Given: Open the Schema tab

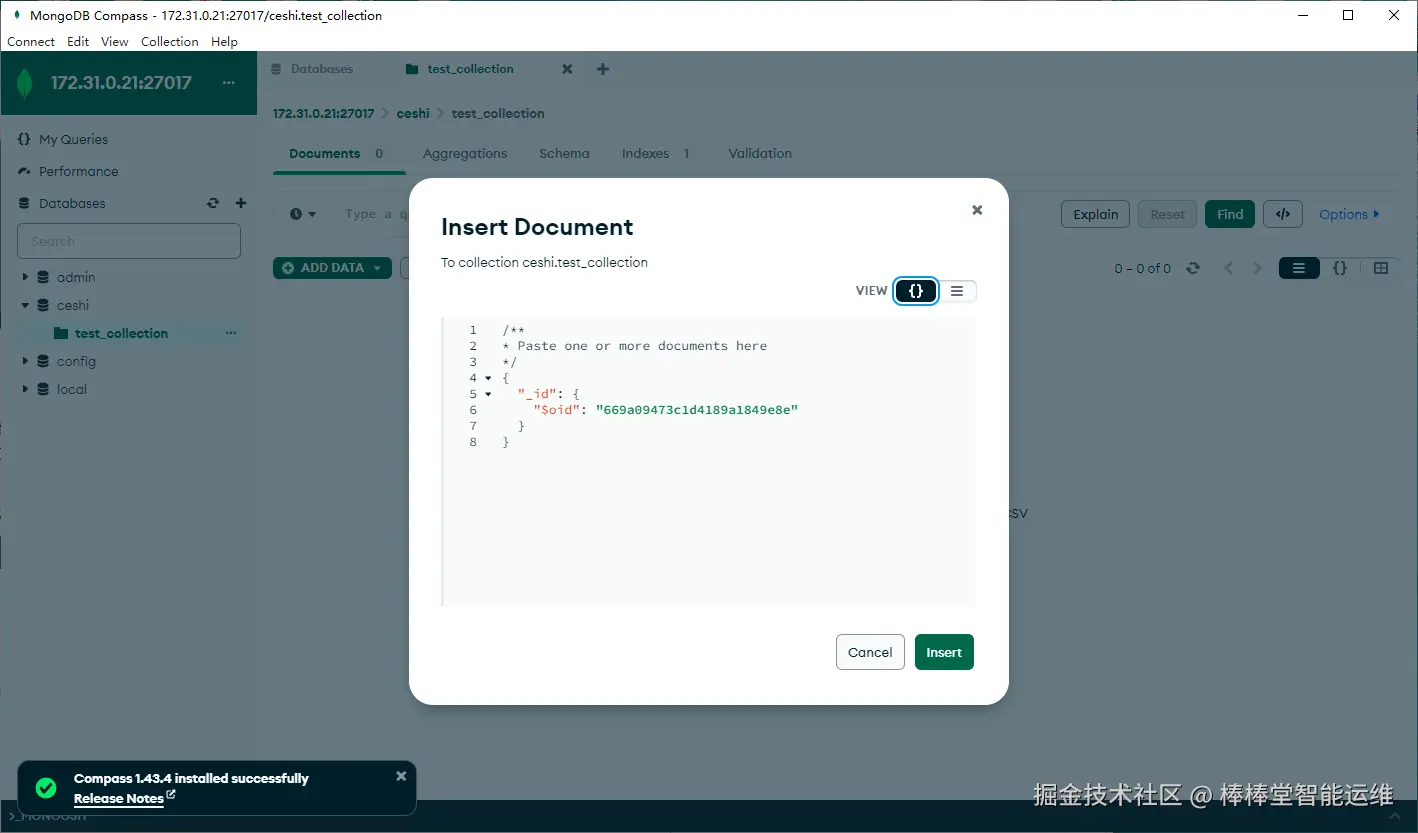Looking at the screenshot, I should pyautogui.click(x=564, y=153).
